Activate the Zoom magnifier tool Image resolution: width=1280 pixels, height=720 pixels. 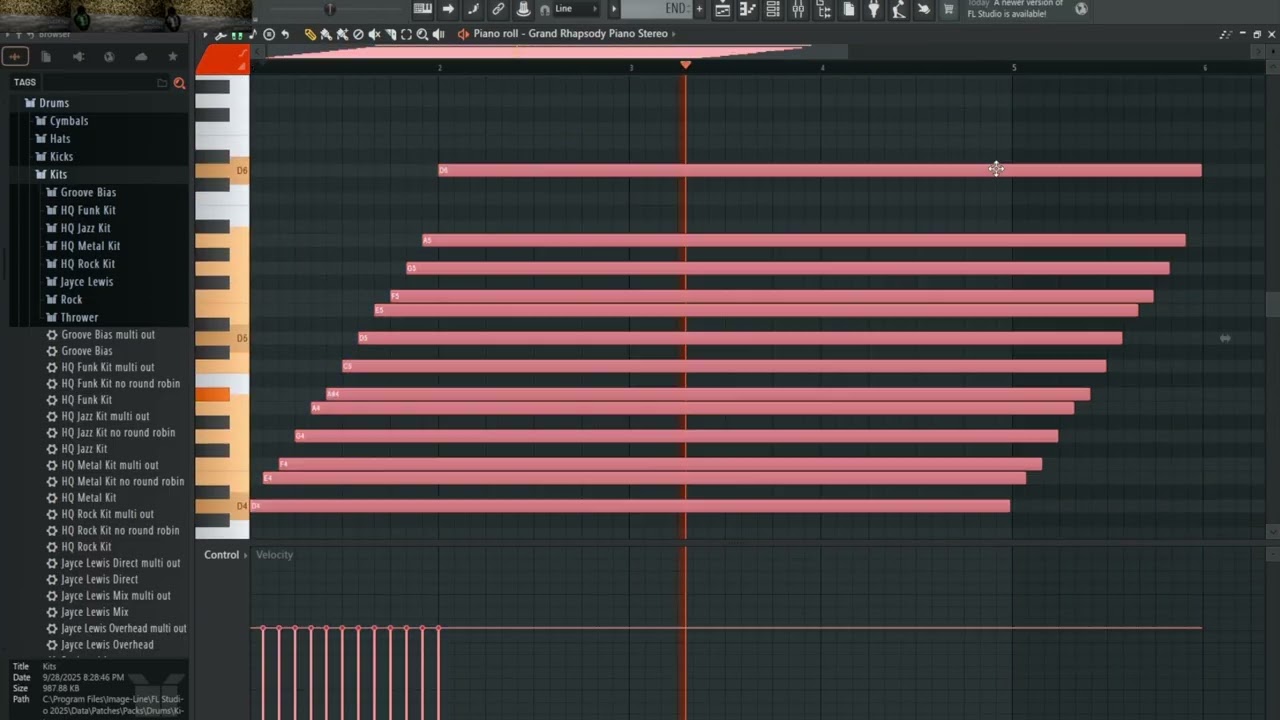[x=422, y=34]
